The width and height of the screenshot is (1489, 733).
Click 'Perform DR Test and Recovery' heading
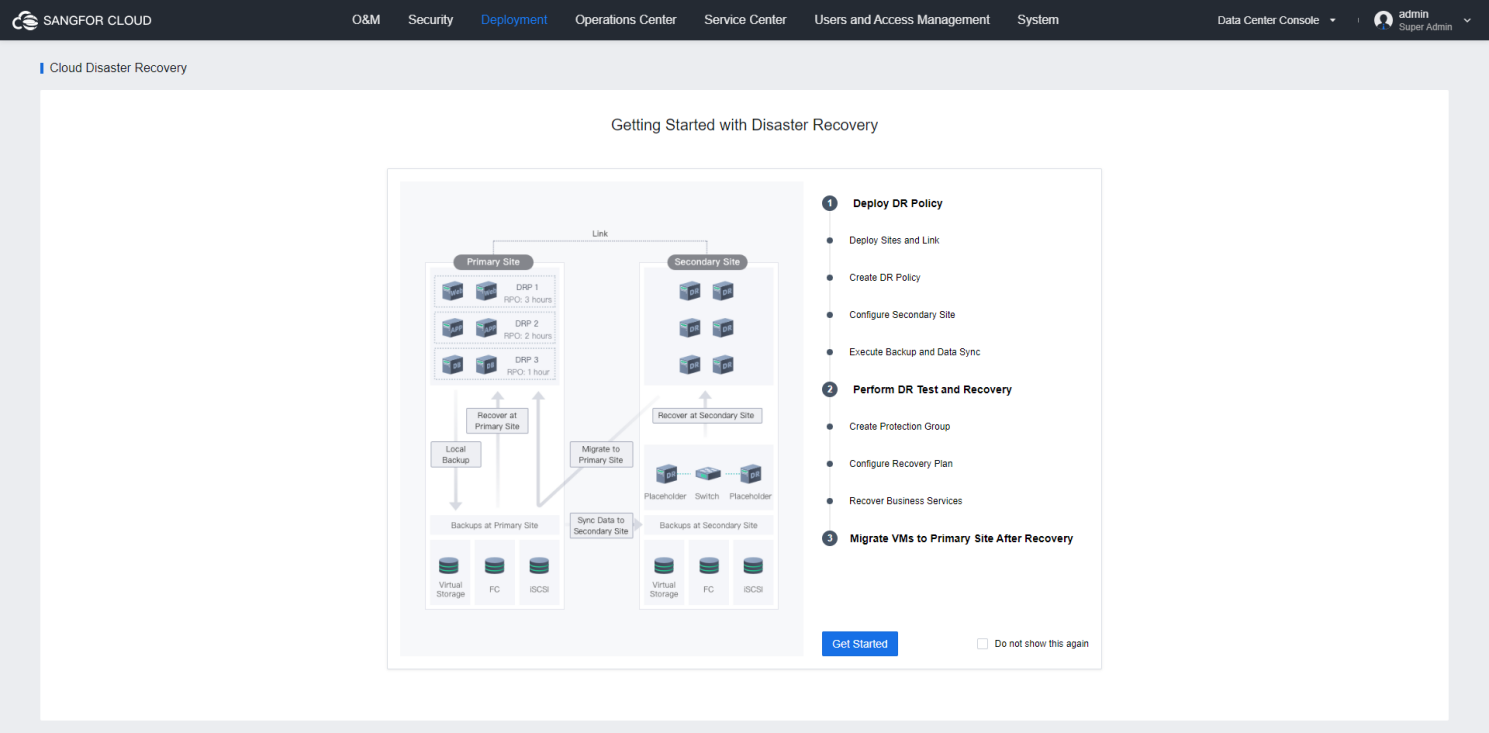(x=932, y=390)
